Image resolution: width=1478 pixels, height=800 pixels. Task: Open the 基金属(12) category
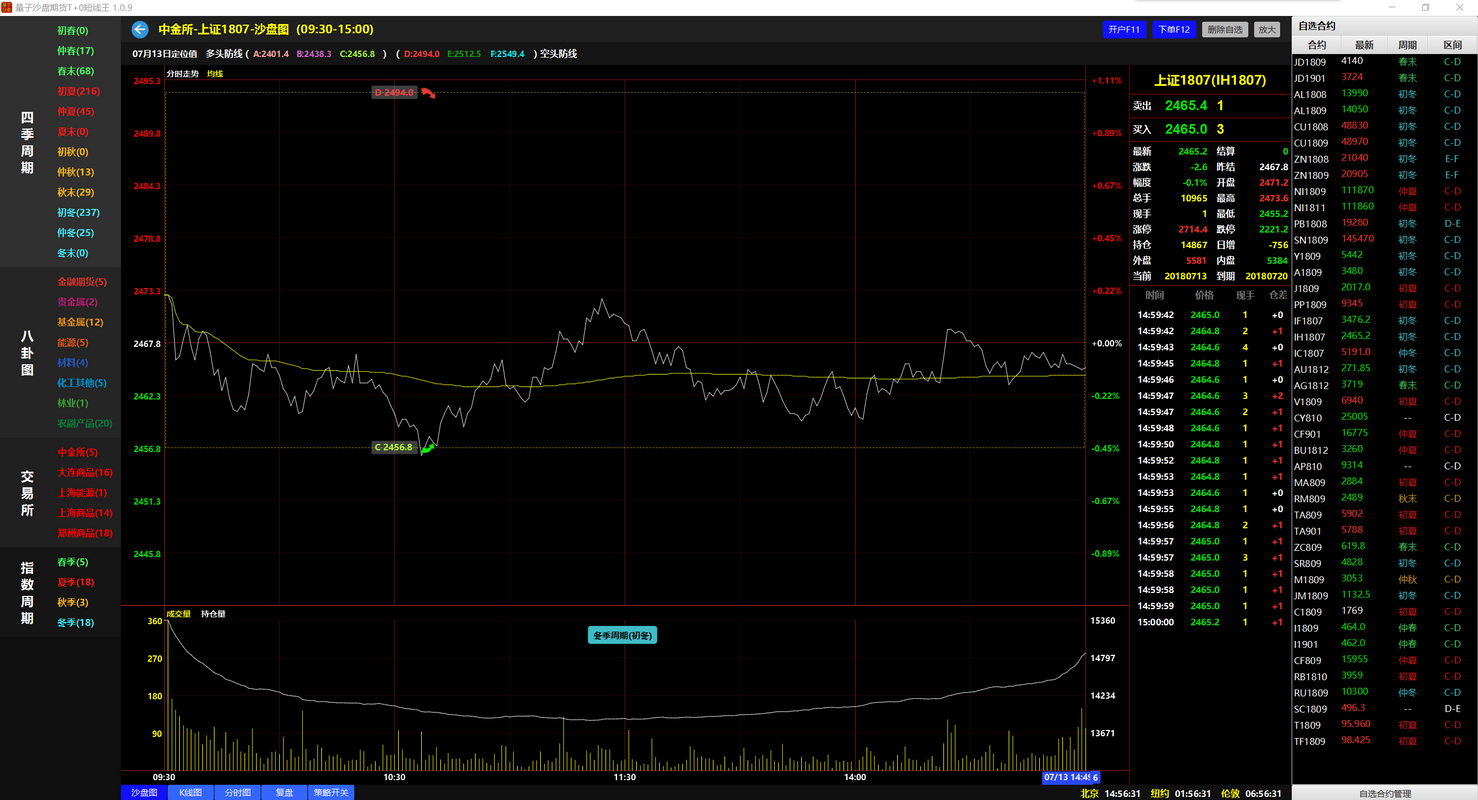point(80,322)
